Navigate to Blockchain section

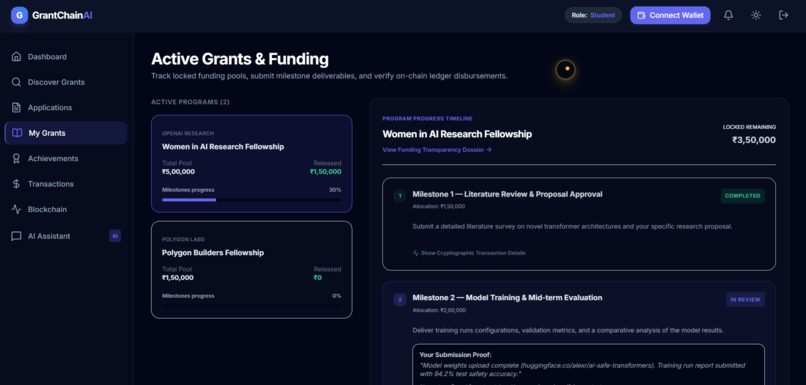point(66,209)
